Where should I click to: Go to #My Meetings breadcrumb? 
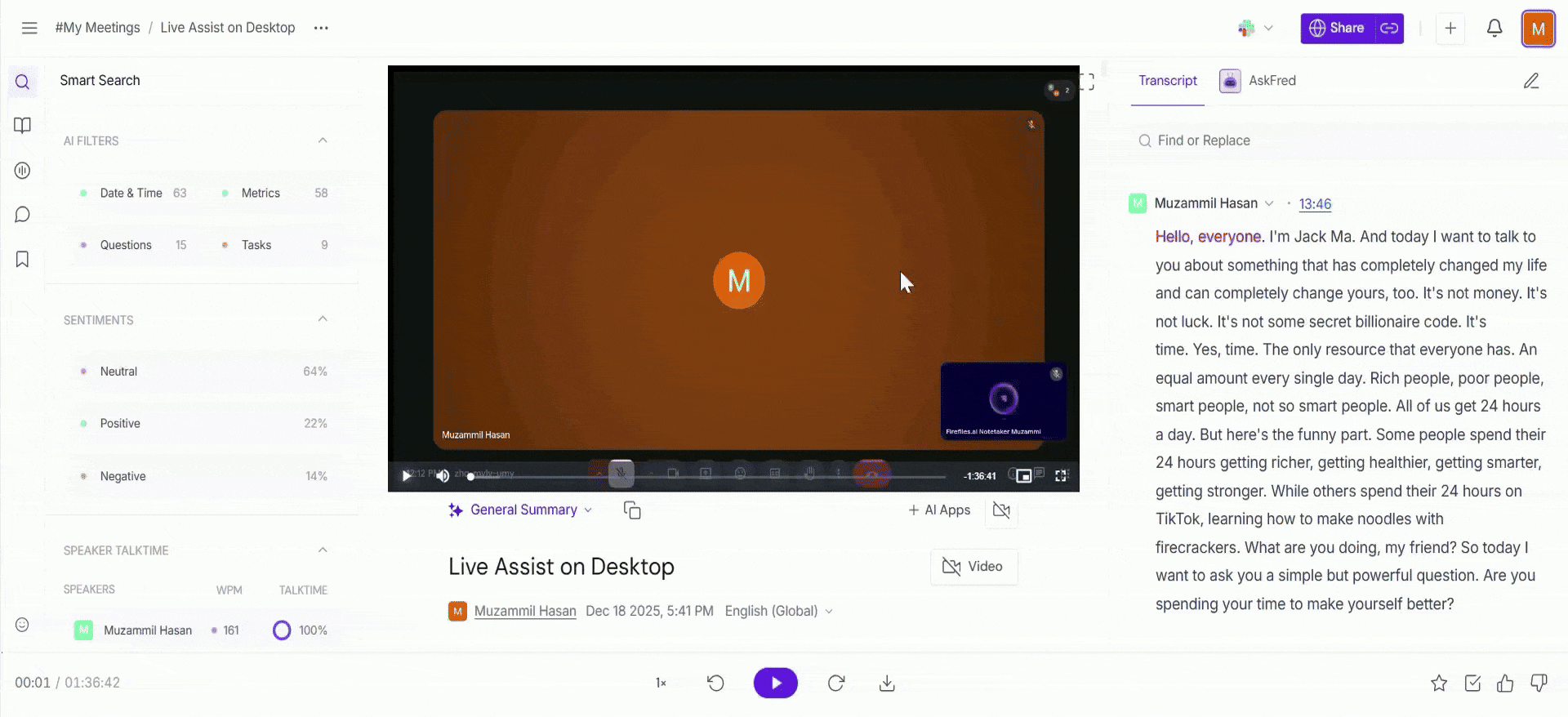tap(98, 28)
